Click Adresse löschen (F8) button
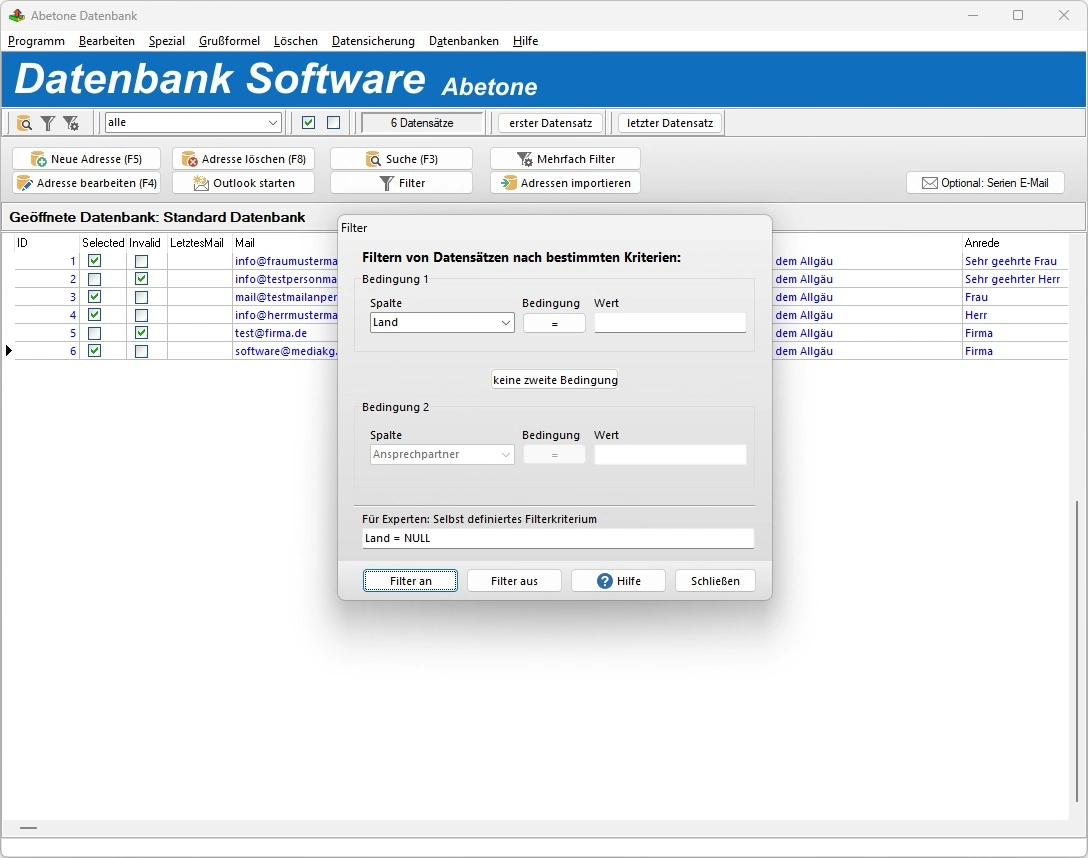 [244, 159]
